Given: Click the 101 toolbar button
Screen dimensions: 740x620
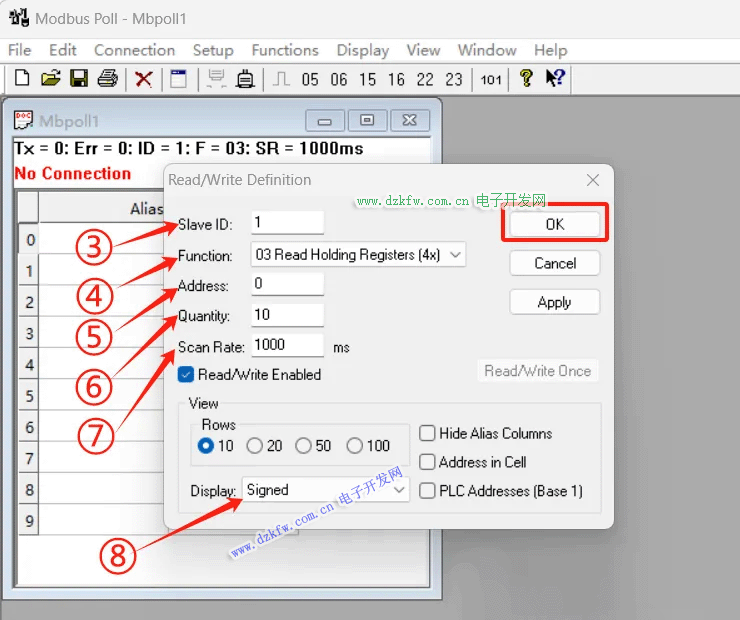Looking at the screenshot, I should [491, 79].
